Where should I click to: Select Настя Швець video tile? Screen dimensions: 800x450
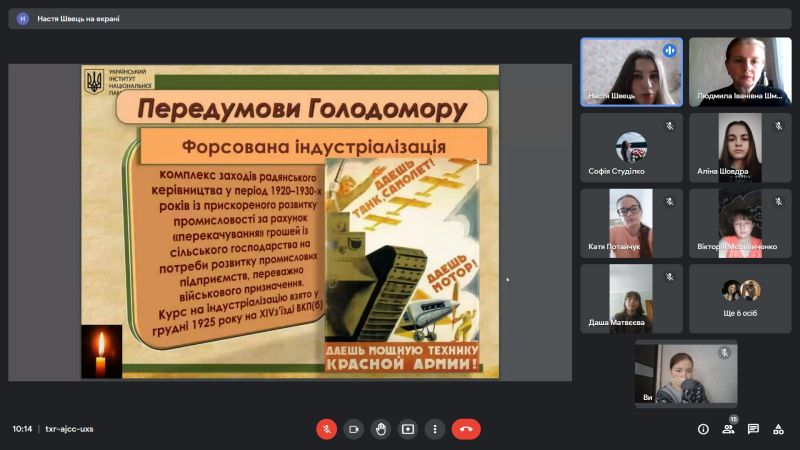631,72
